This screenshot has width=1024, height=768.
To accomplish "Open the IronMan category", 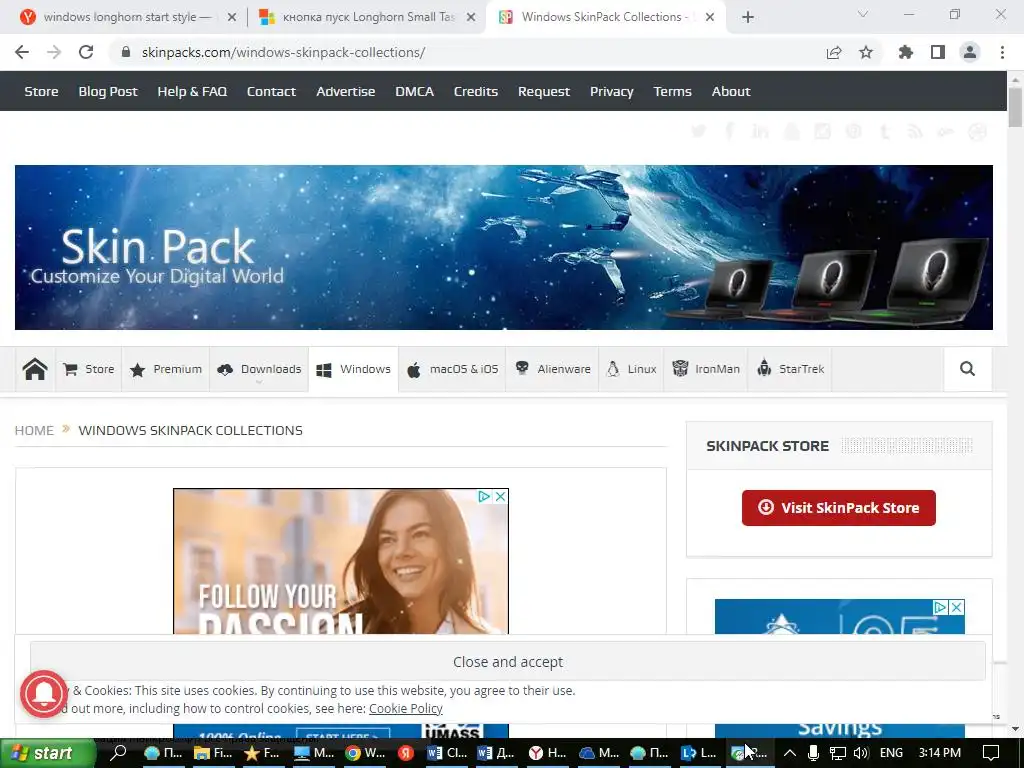I will 706,369.
